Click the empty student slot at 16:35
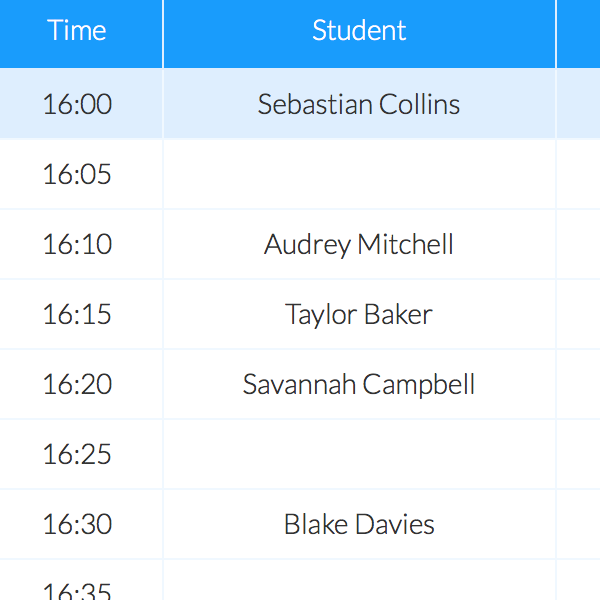The height and width of the screenshot is (600, 600). tap(359, 588)
